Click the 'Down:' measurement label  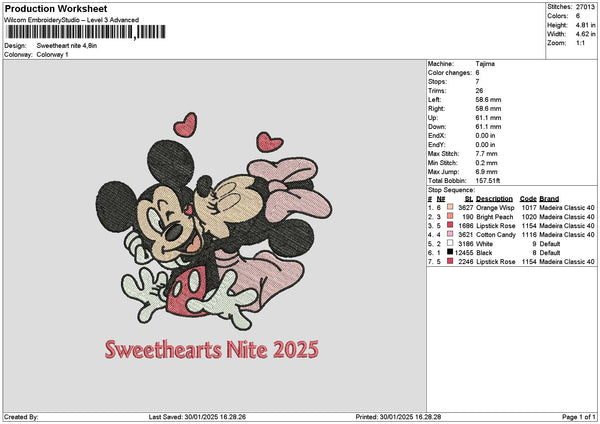[437, 127]
